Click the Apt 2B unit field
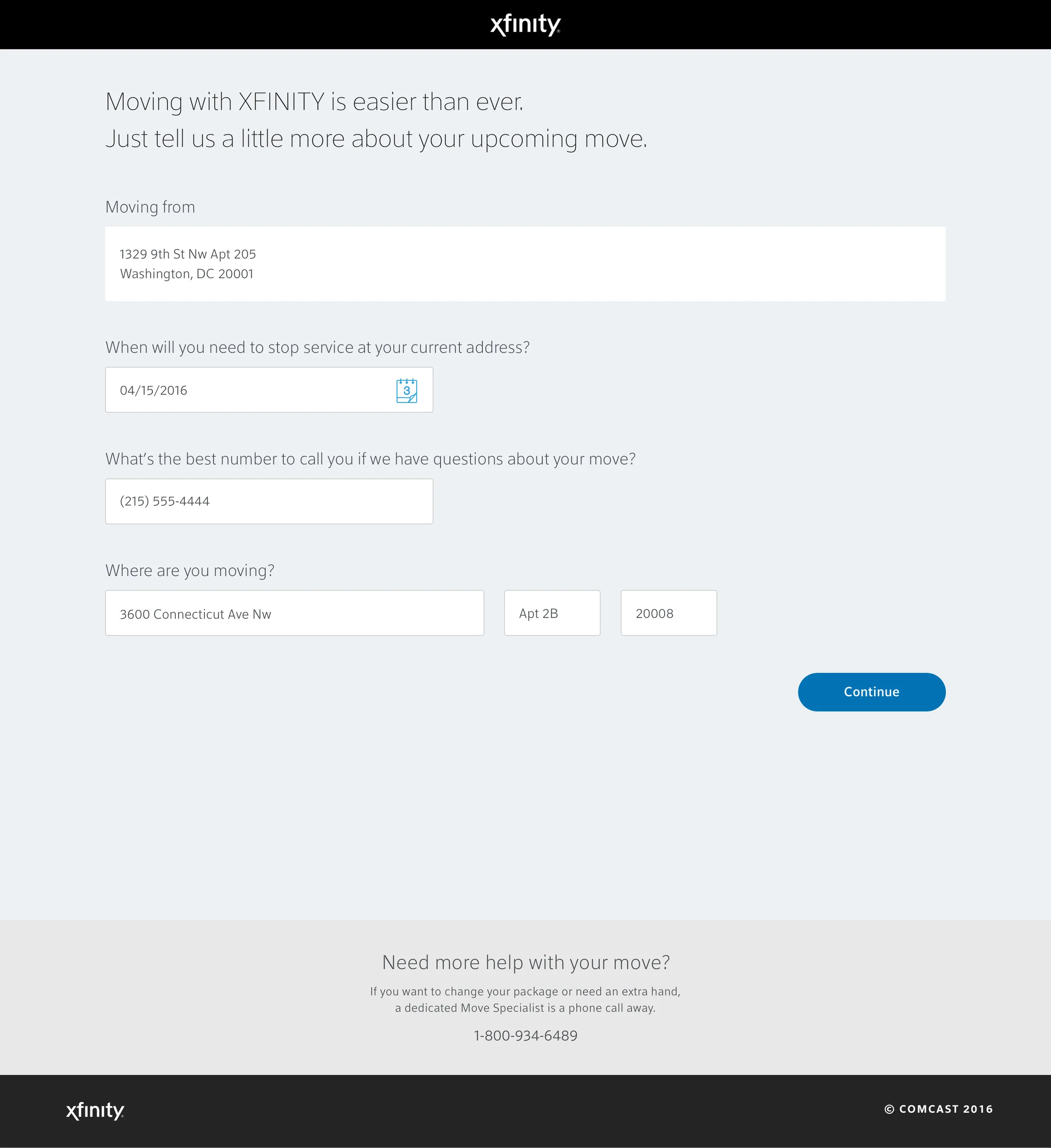The image size is (1051, 1148). (x=552, y=613)
